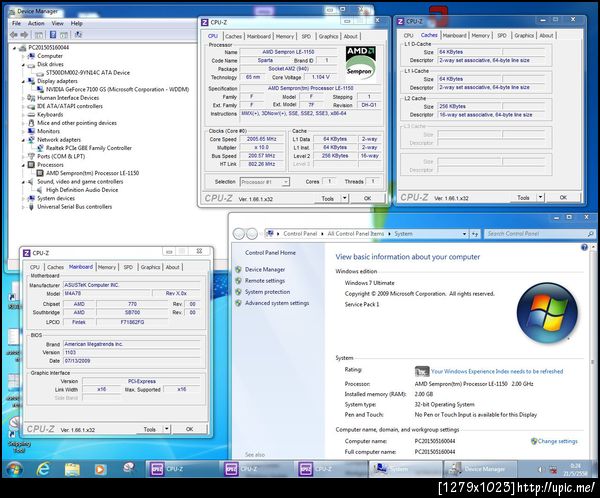The image size is (600, 498).
Task: Open Advanced system settings link
Action: click(x=277, y=303)
